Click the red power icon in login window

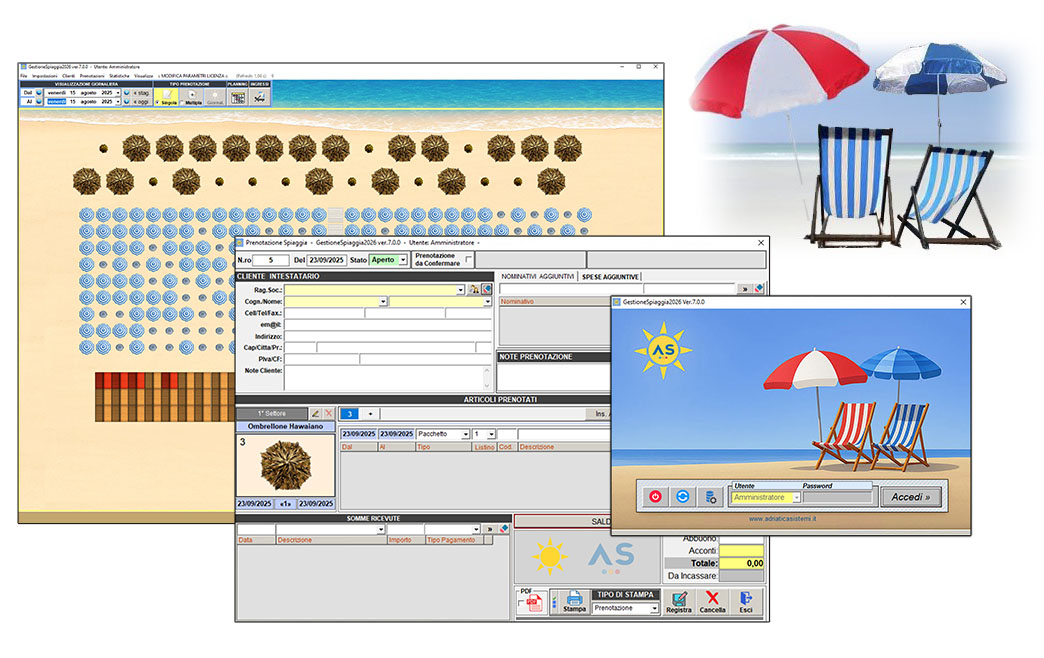(655, 496)
